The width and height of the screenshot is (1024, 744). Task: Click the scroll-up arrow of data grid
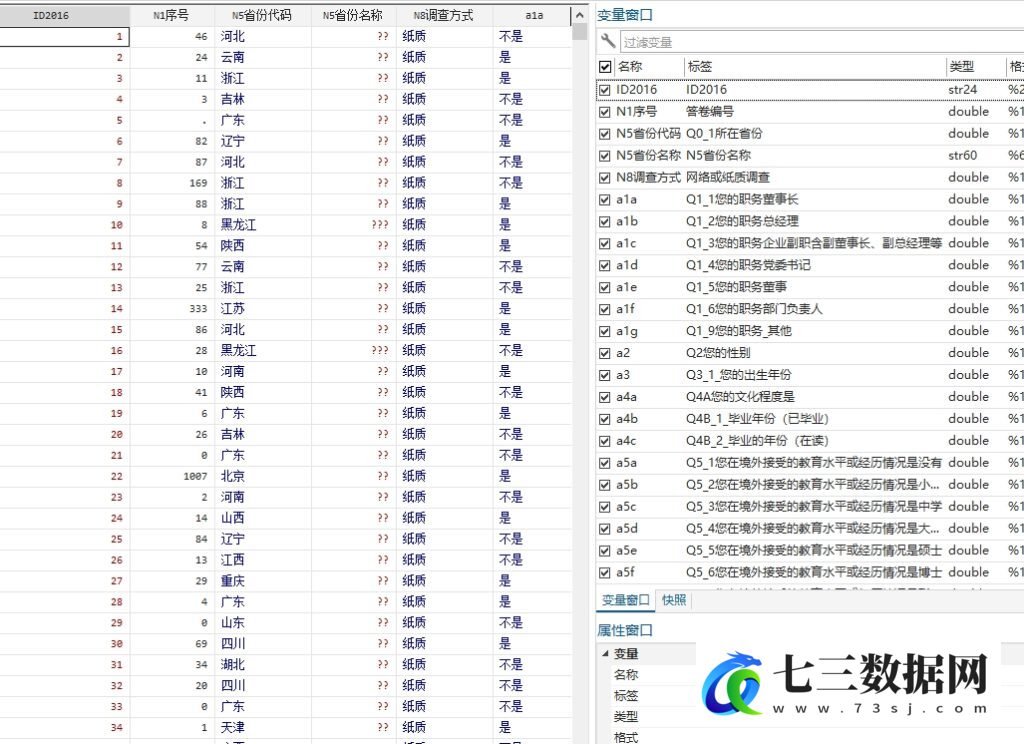click(579, 15)
